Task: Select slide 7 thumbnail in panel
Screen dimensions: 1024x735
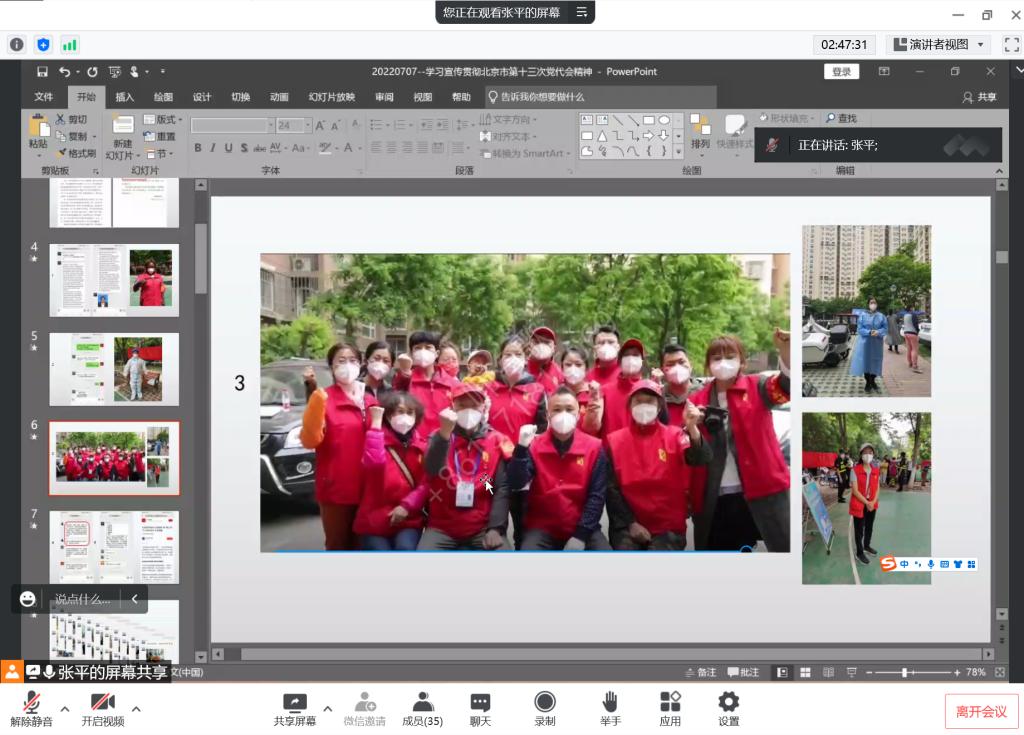Action: tap(114, 546)
